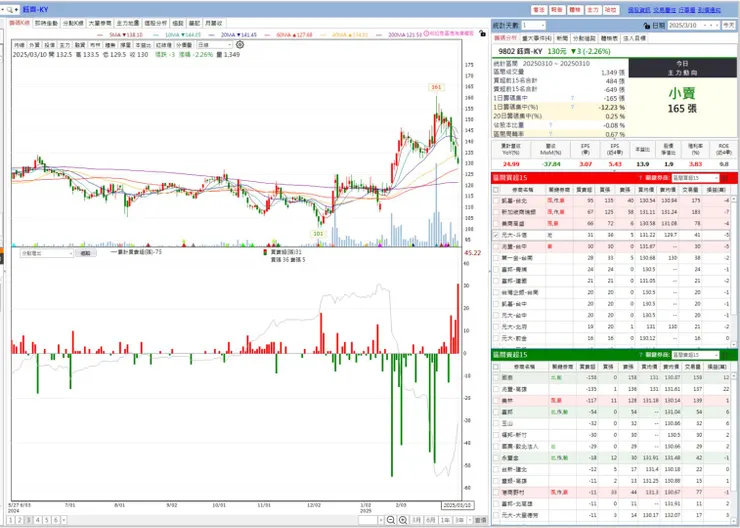Click the red 哈拉 button
Screen dimensions: 740x528
611,10
